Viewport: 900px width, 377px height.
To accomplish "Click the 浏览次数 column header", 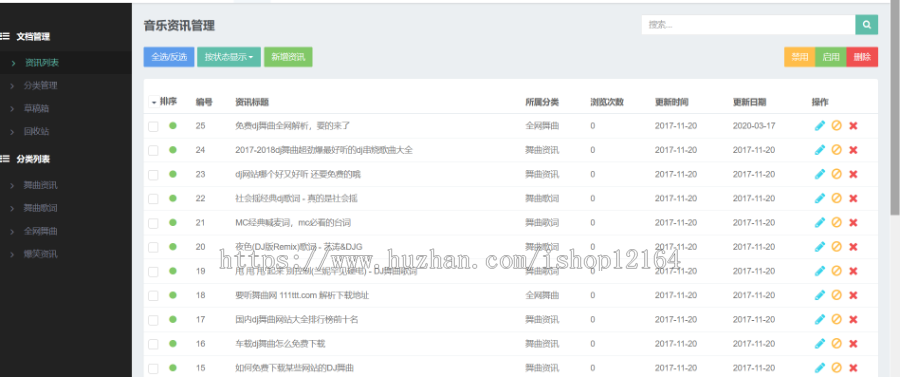I will click(607, 102).
